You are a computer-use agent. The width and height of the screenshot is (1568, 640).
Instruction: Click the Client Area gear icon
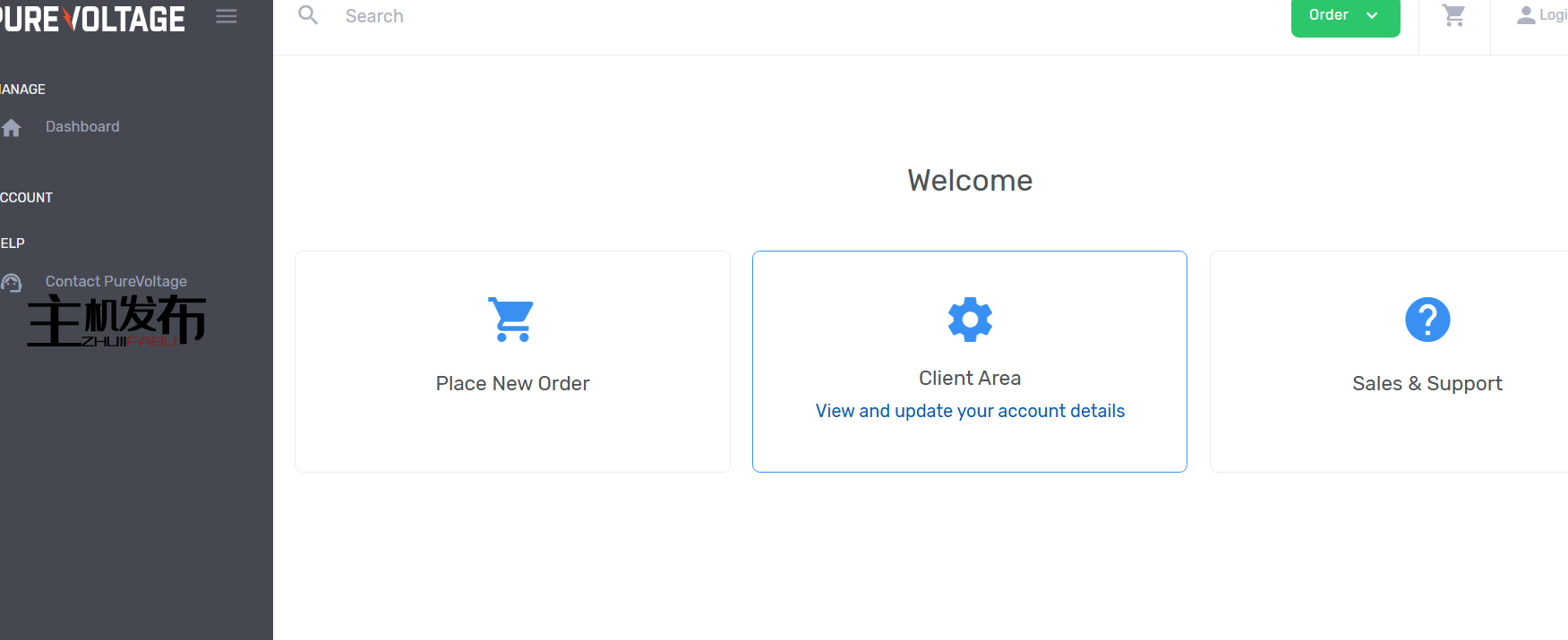tap(970, 319)
